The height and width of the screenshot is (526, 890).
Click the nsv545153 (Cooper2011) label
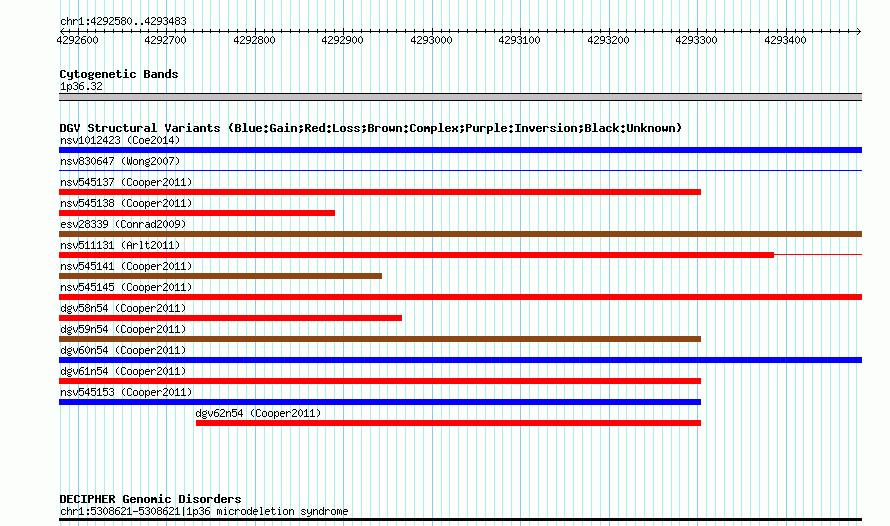click(x=126, y=392)
